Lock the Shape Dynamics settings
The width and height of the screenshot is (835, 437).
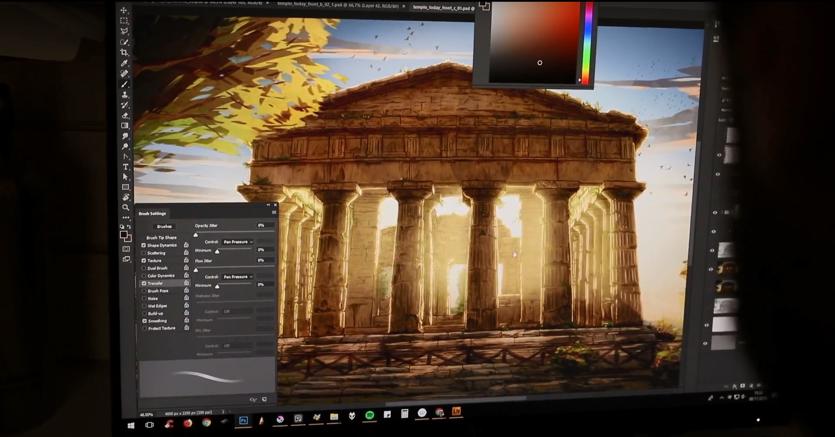(x=186, y=245)
